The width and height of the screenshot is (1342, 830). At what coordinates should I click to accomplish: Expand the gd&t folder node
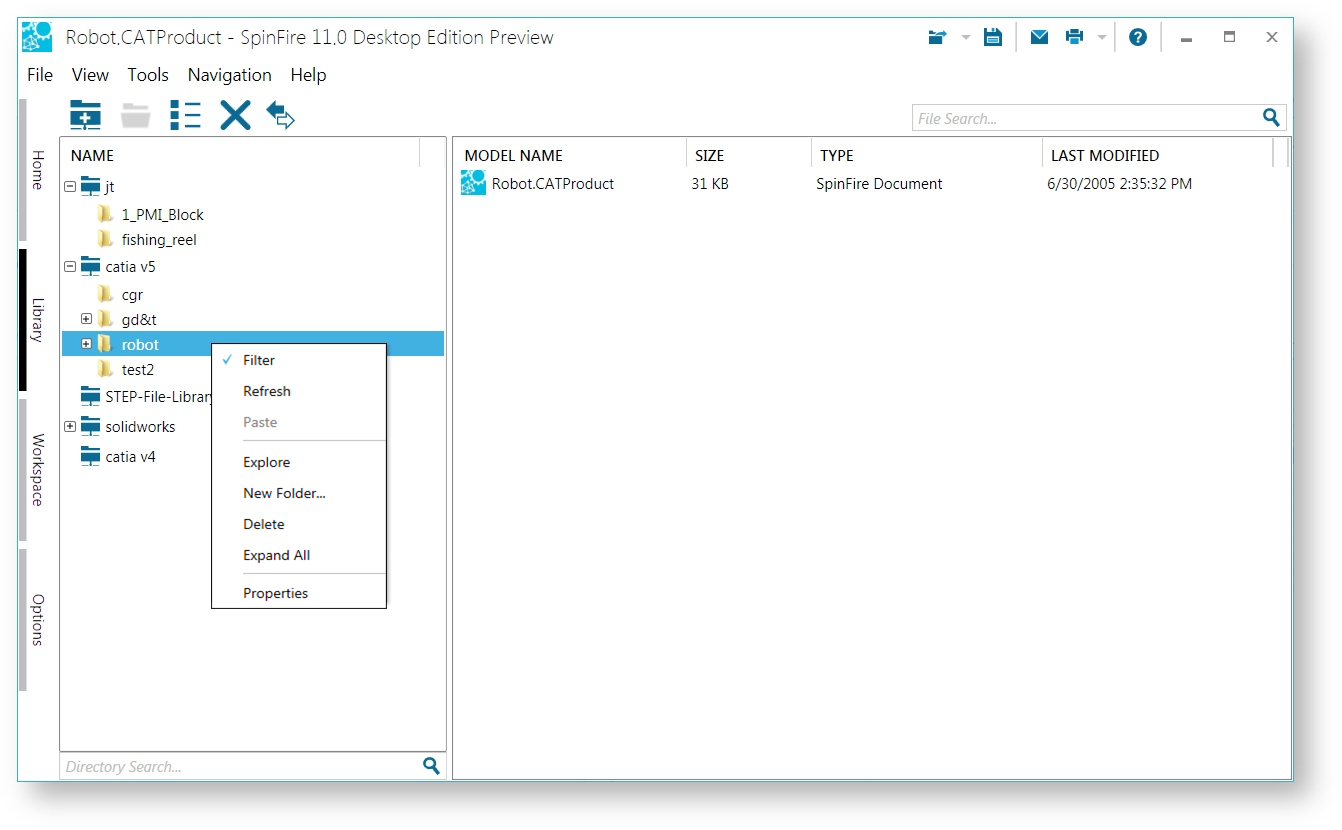tap(86, 319)
